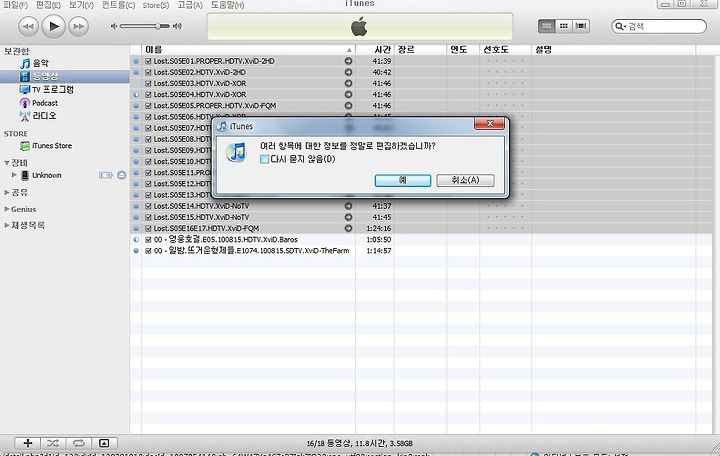Switch to Cover Flow view icon

pyautogui.click(x=581, y=26)
